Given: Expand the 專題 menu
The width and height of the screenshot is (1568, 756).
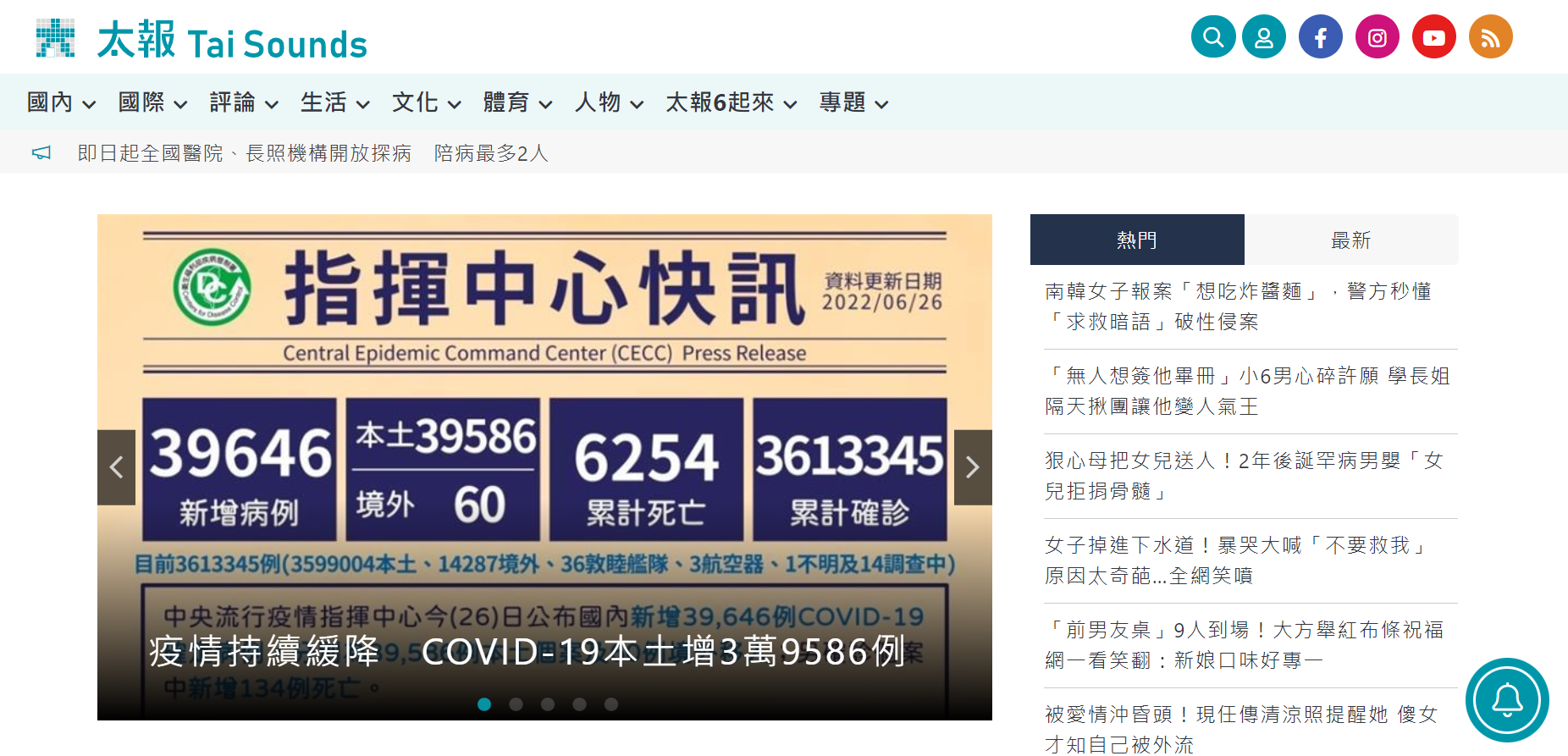Looking at the screenshot, I should [x=854, y=102].
